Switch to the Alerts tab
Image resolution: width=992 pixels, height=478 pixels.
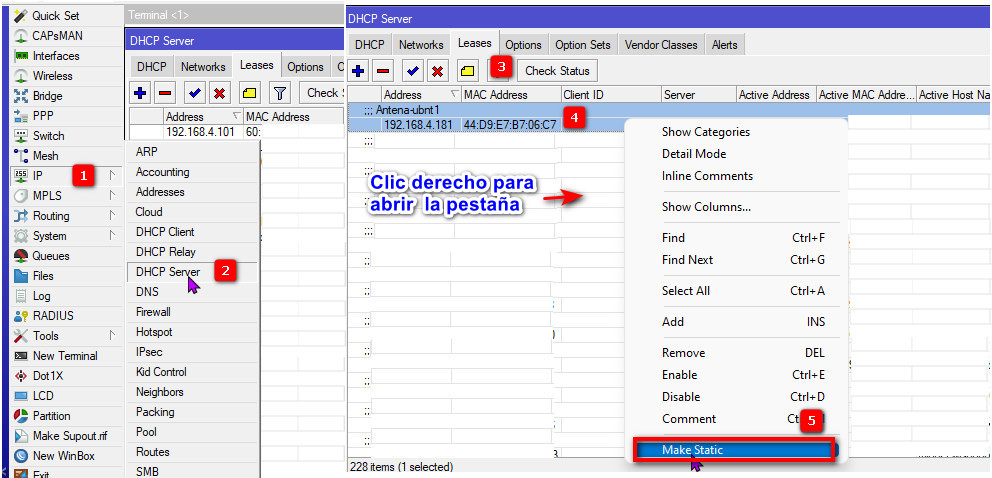point(724,45)
